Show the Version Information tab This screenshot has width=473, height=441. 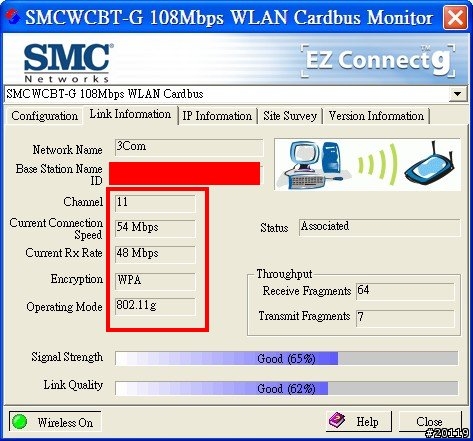point(376,116)
